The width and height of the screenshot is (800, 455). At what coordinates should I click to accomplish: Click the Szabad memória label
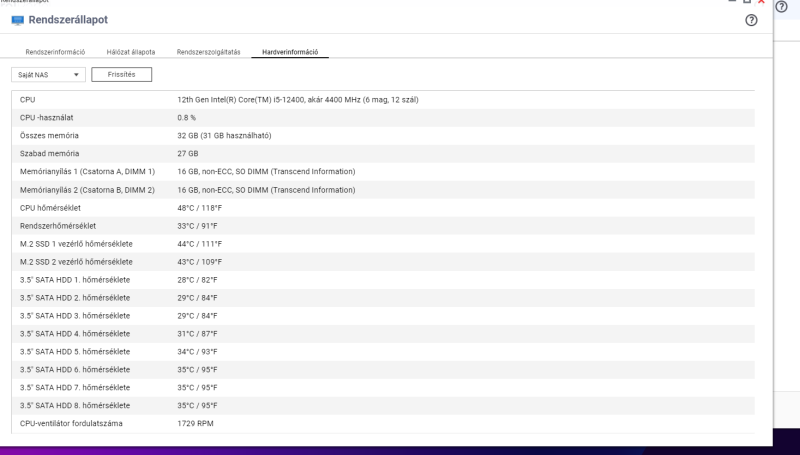click(x=49, y=154)
